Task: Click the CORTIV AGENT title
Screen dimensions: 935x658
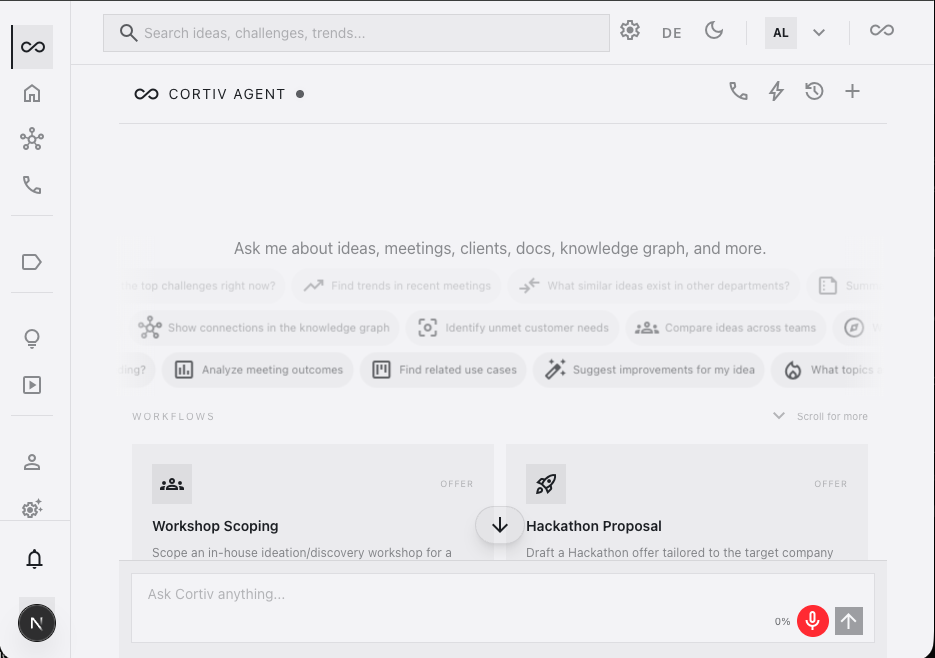Action: point(227,94)
